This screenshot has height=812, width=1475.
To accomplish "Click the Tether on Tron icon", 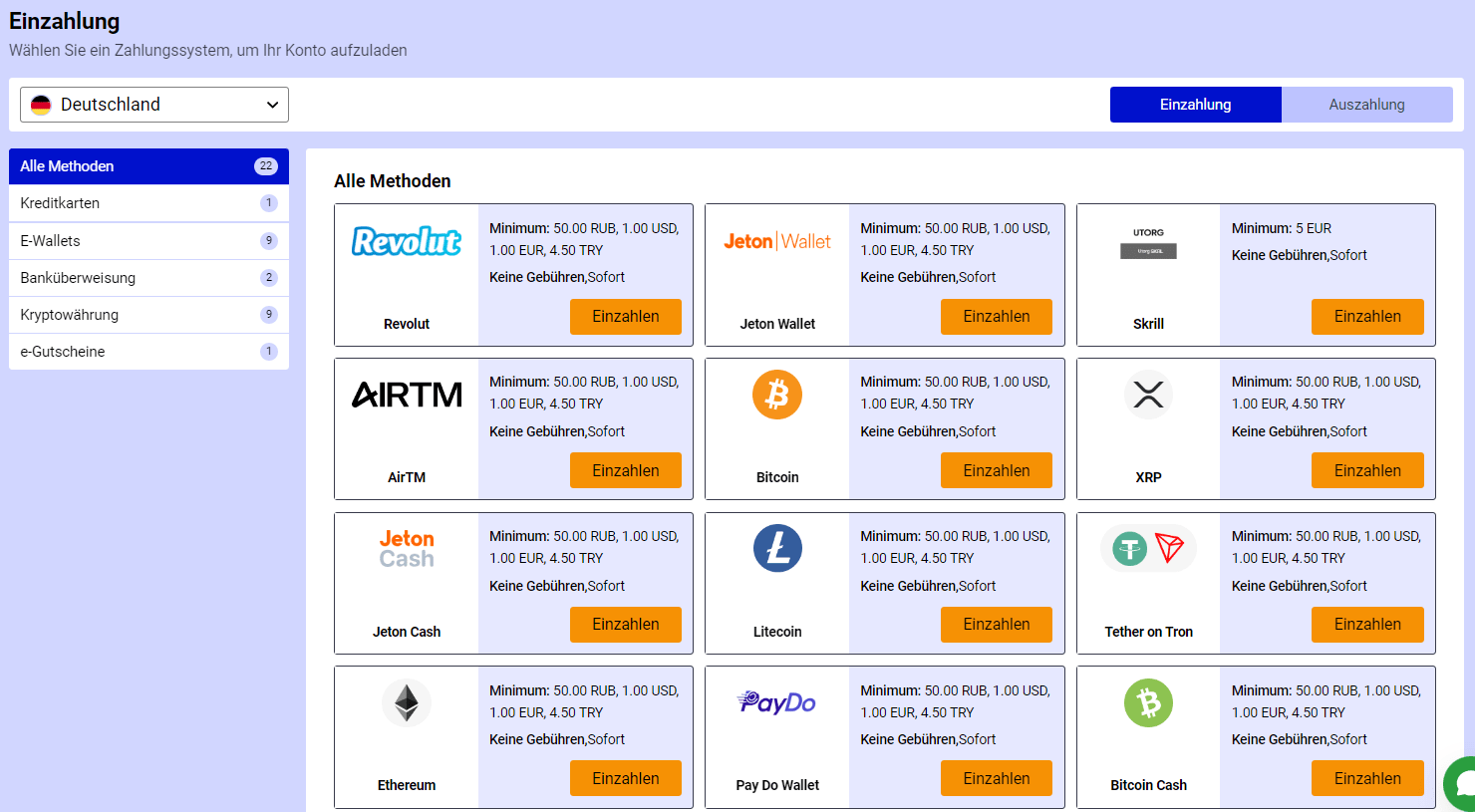I will (1148, 548).
